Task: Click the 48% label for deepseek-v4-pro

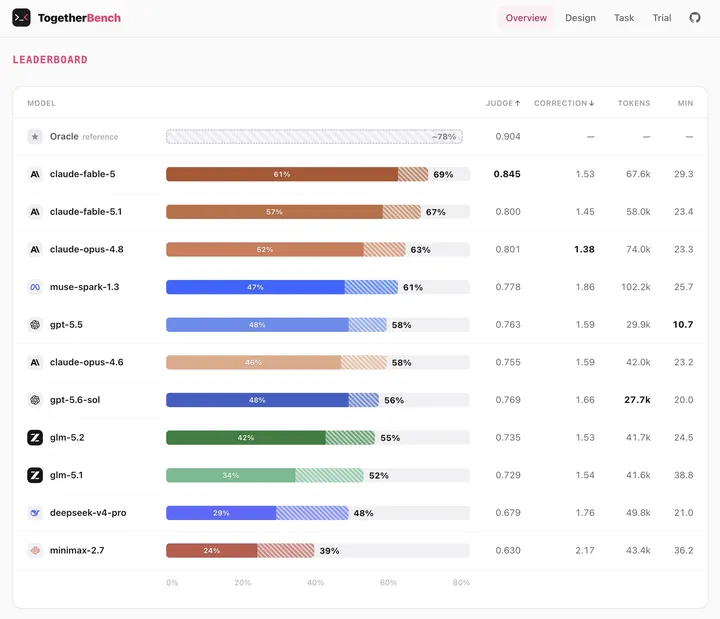Action: pos(363,513)
